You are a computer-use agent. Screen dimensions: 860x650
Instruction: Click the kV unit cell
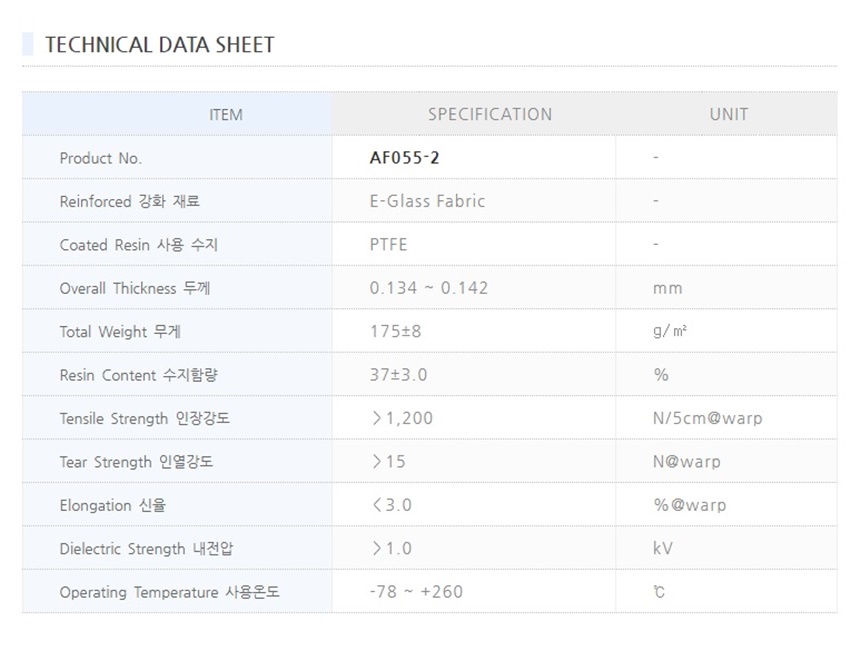[663, 549]
